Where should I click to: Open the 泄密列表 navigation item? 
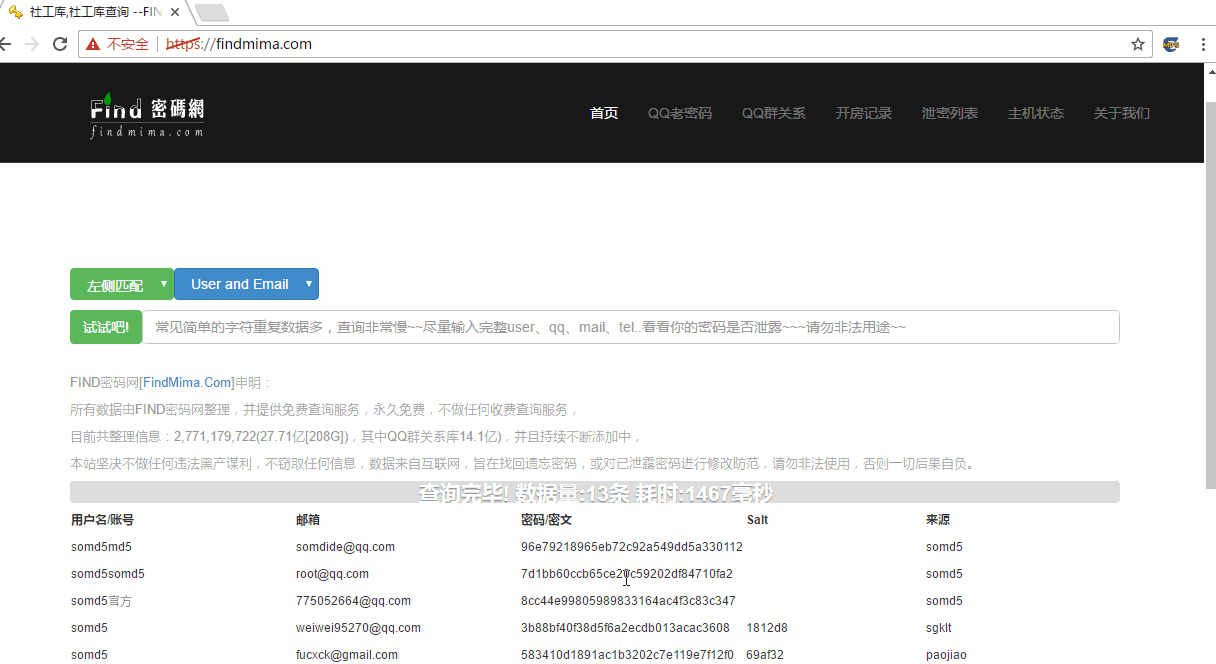click(x=950, y=113)
